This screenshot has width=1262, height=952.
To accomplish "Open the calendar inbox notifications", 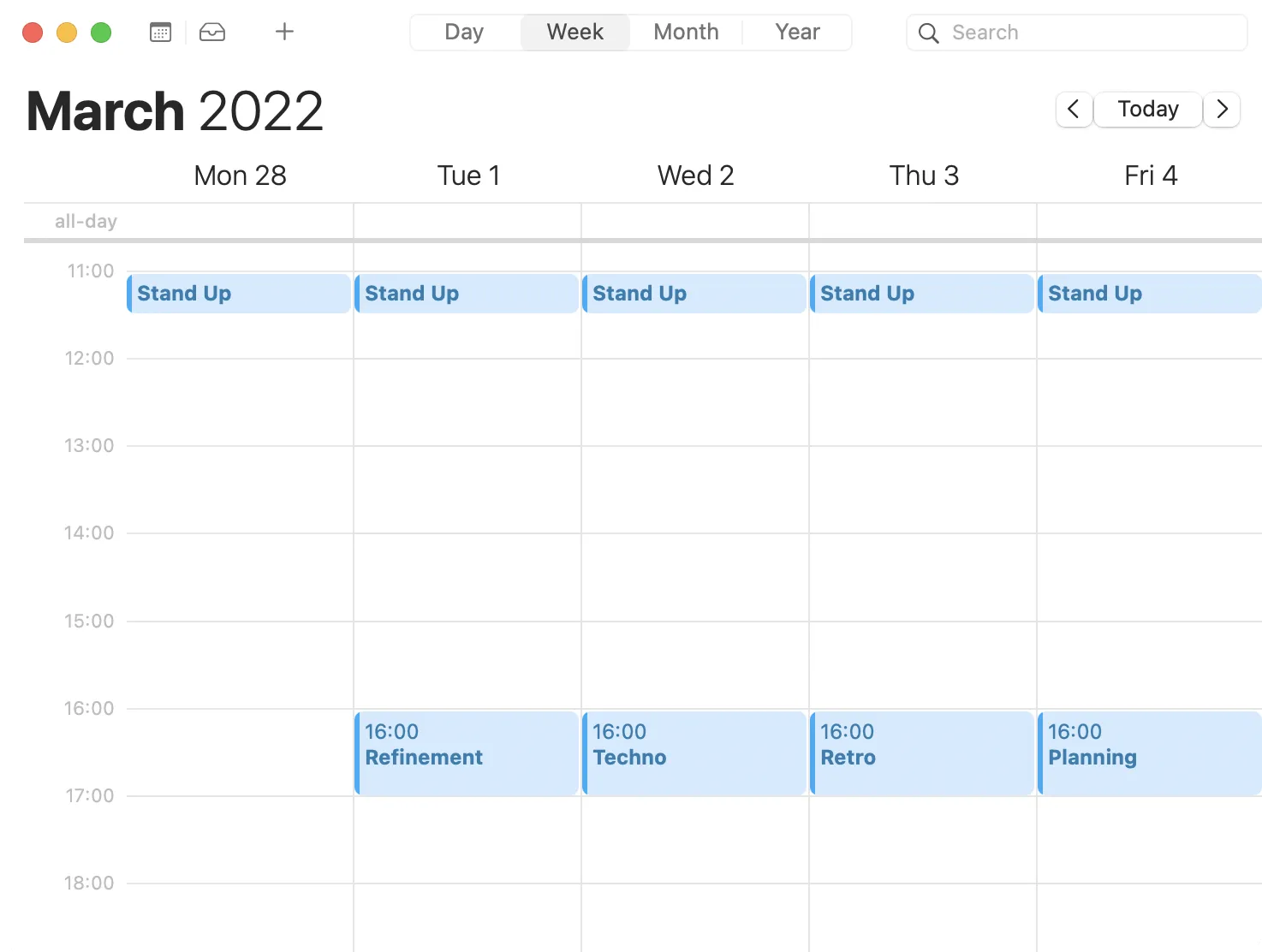I will point(212,33).
